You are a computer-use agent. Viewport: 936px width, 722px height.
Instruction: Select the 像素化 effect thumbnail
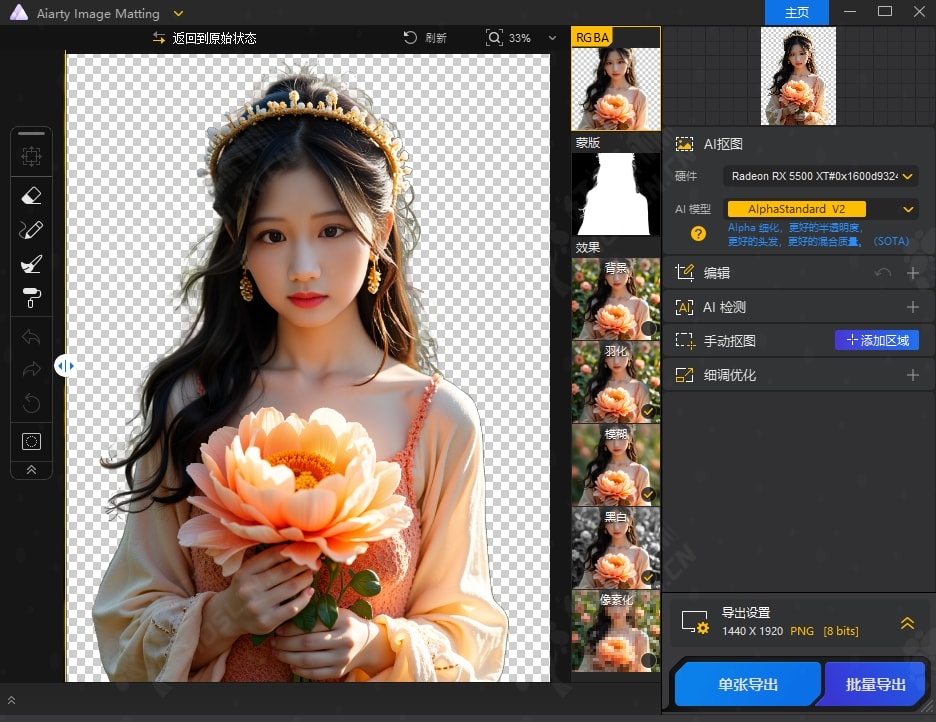tap(615, 631)
